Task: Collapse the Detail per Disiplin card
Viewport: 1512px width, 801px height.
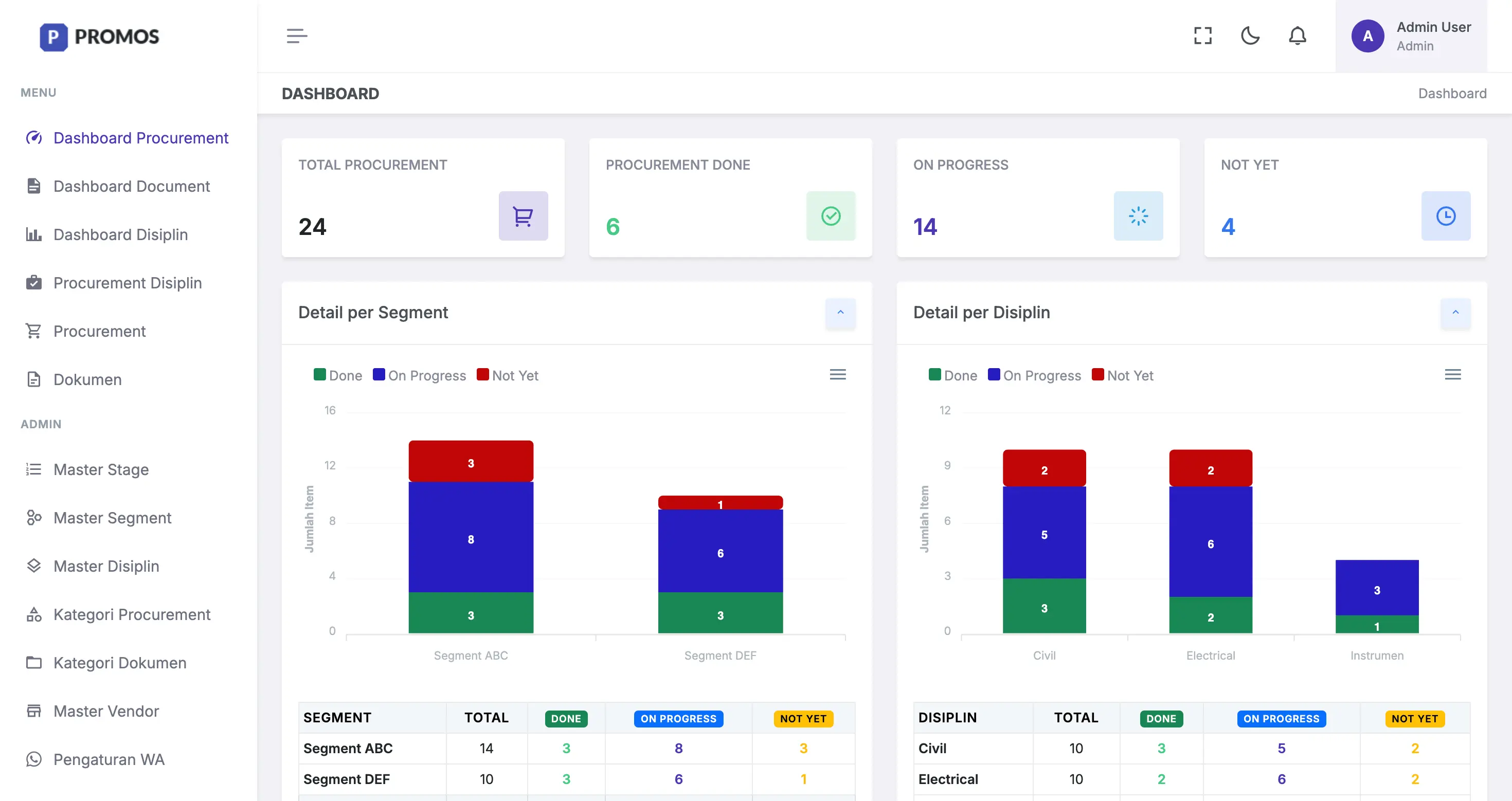Action: point(1455,313)
